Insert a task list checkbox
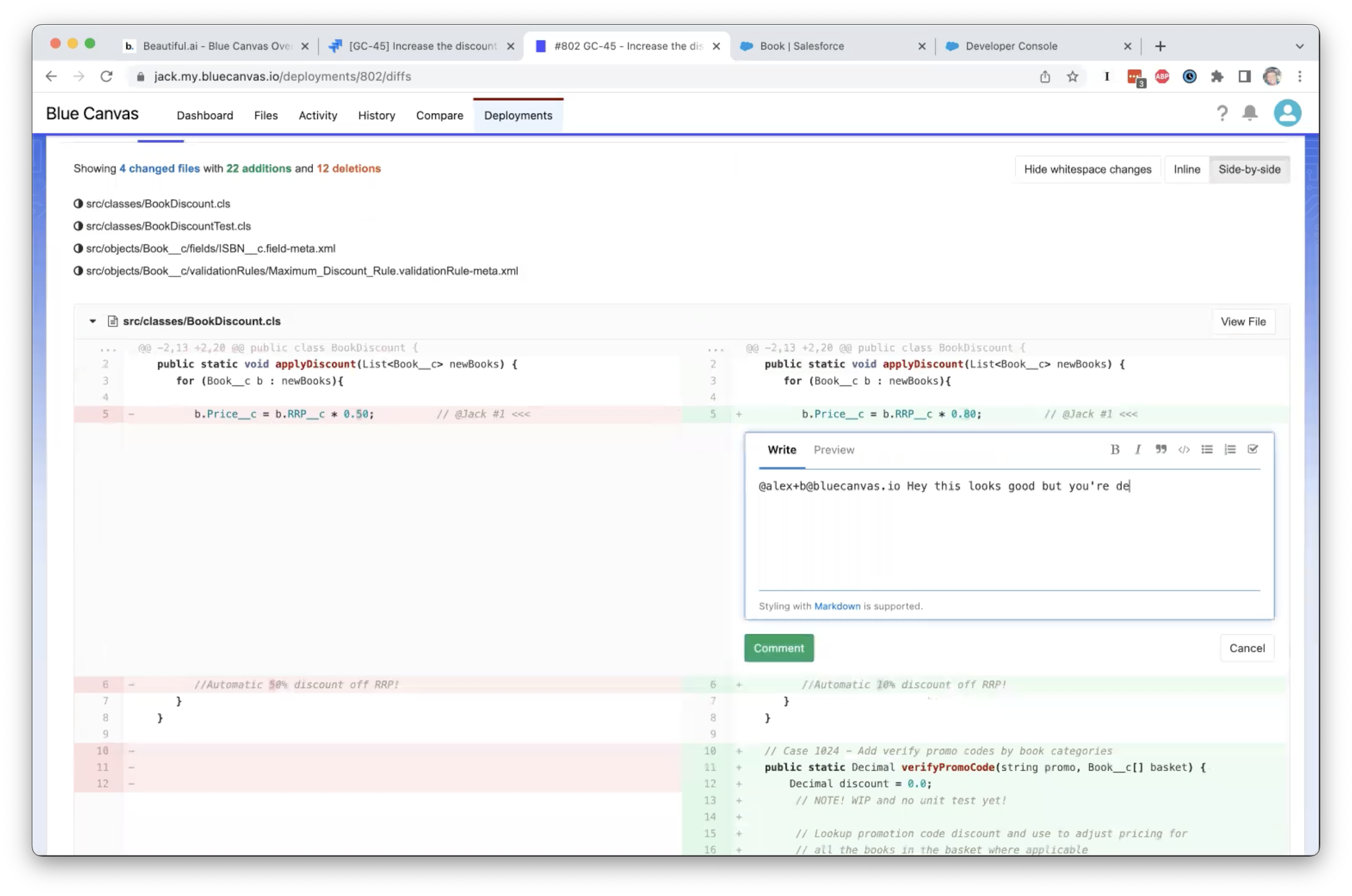Image resolution: width=1352 pixels, height=896 pixels. pos(1253,450)
